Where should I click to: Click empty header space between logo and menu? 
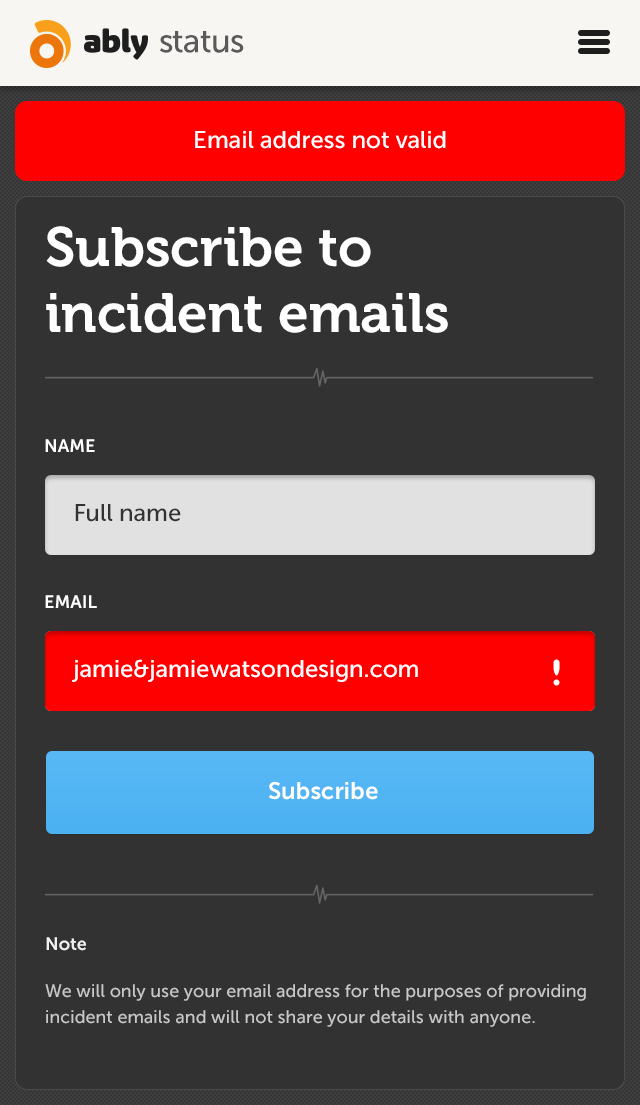point(409,42)
